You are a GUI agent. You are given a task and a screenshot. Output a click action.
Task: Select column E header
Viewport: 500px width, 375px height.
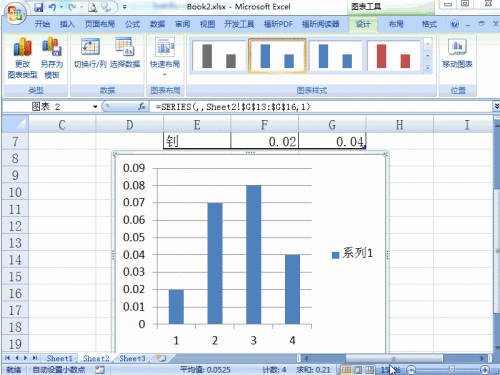click(197, 125)
